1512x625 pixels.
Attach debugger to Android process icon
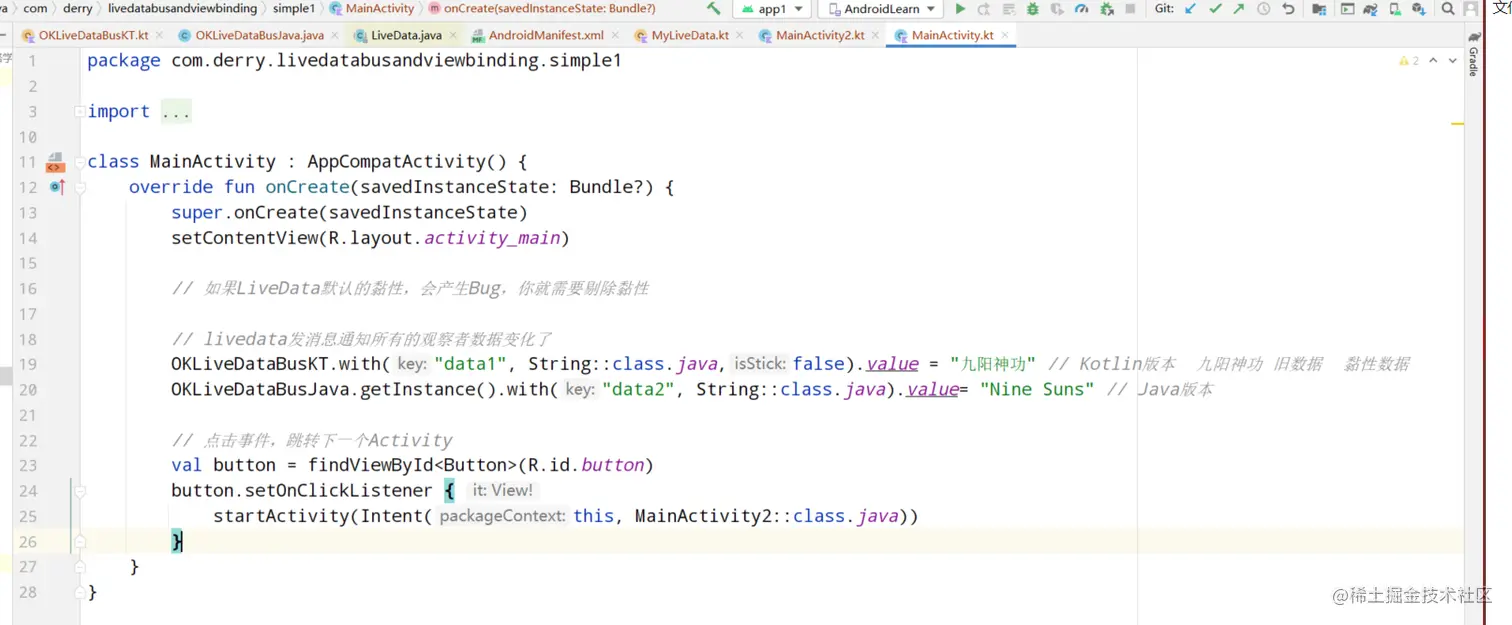tap(1107, 9)
